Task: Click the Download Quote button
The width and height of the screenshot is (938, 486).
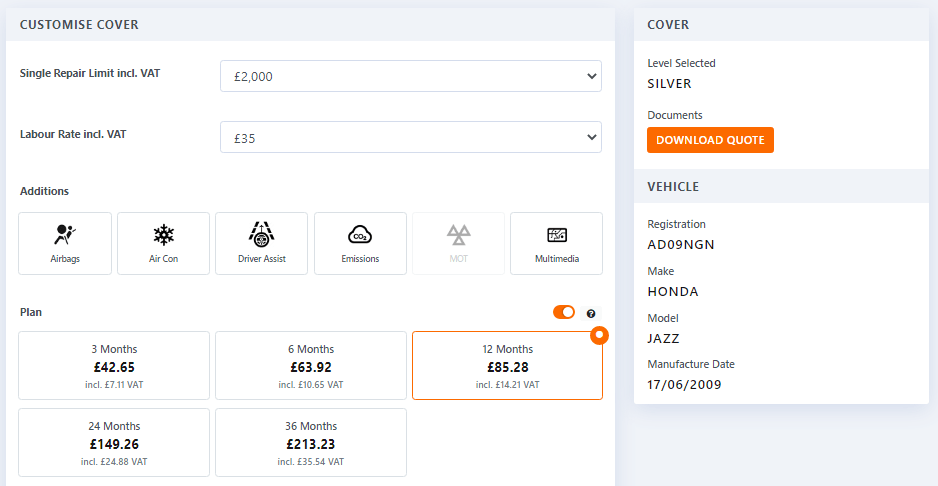Action: pos(710,140)
